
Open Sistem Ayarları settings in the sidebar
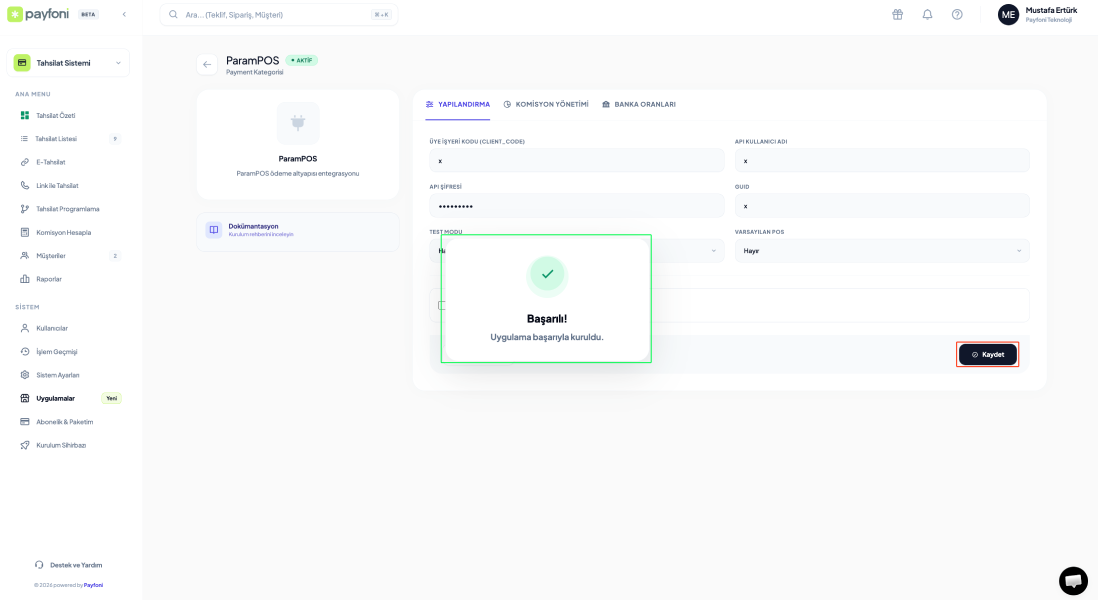[x=57, y=375]
